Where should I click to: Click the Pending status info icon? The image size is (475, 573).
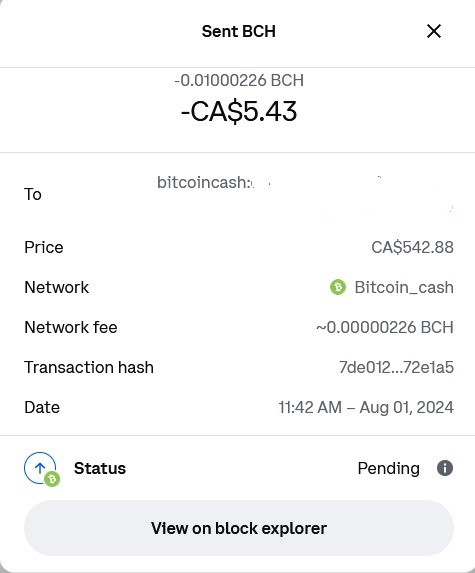445,468
